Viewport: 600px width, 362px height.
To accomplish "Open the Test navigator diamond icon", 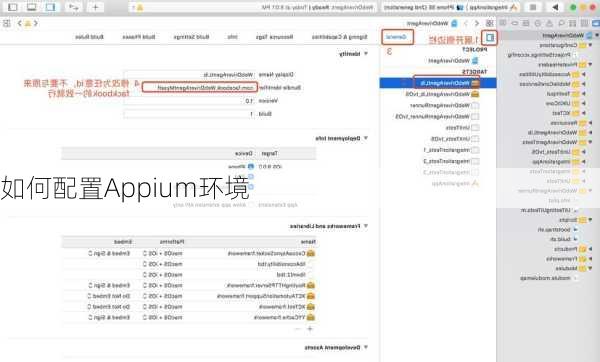I will [538, 23].
